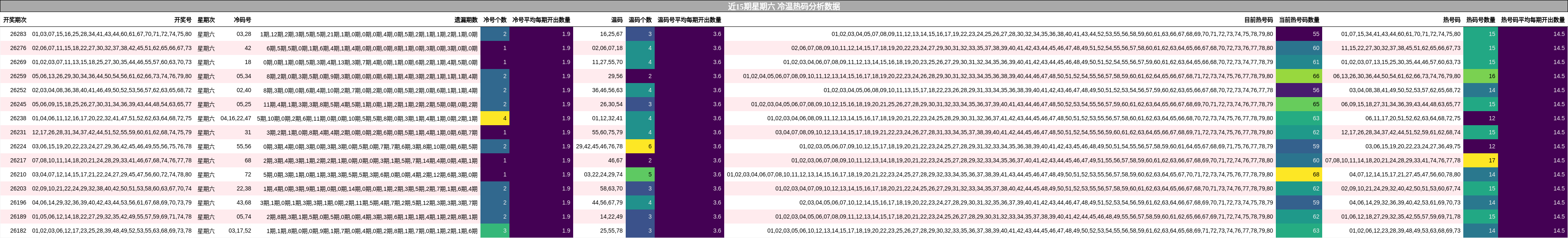Select warm code cell 16,25,67
The height and width of the screenshot is (238, 1568).
(611, 34)
